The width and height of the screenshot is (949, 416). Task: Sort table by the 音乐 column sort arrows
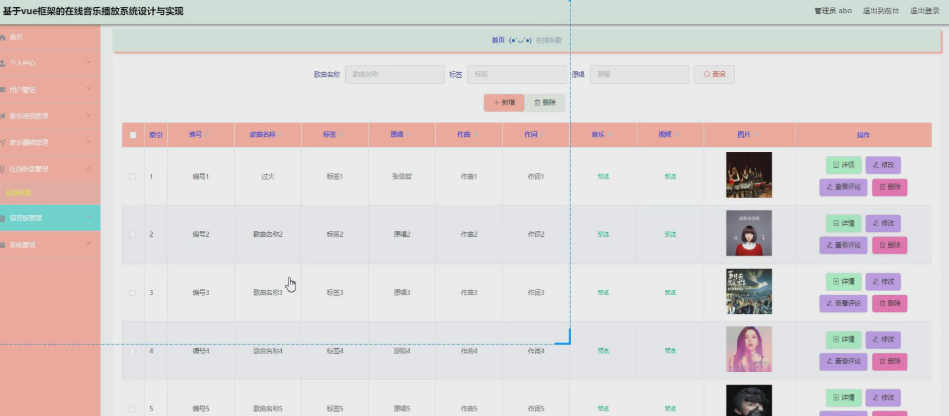click(x=610, y=135)
